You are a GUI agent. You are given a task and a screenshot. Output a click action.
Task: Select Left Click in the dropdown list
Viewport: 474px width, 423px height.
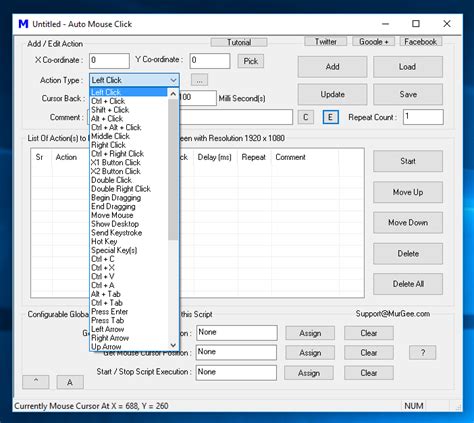(129, 92)
